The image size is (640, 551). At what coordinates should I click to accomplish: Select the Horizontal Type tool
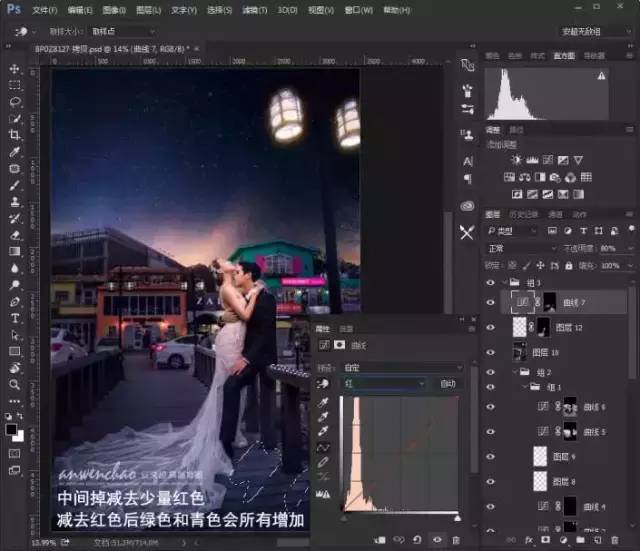point(15,318)
